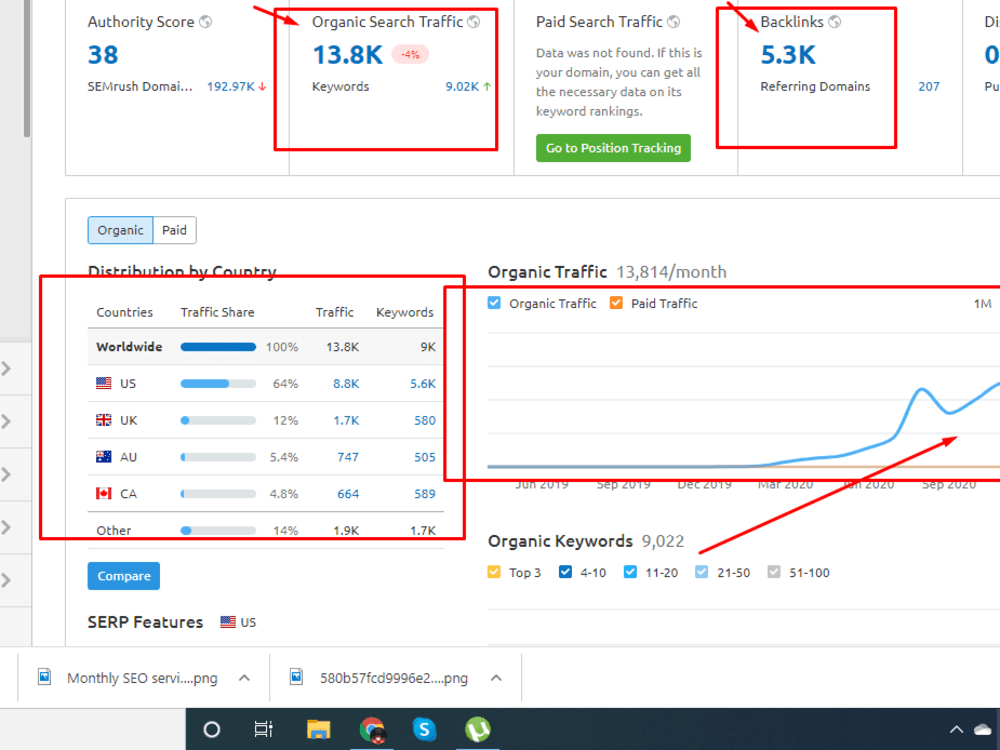Click the OneDrive cloud tray icon
The image size is (1000, 750).
[983, 730]
